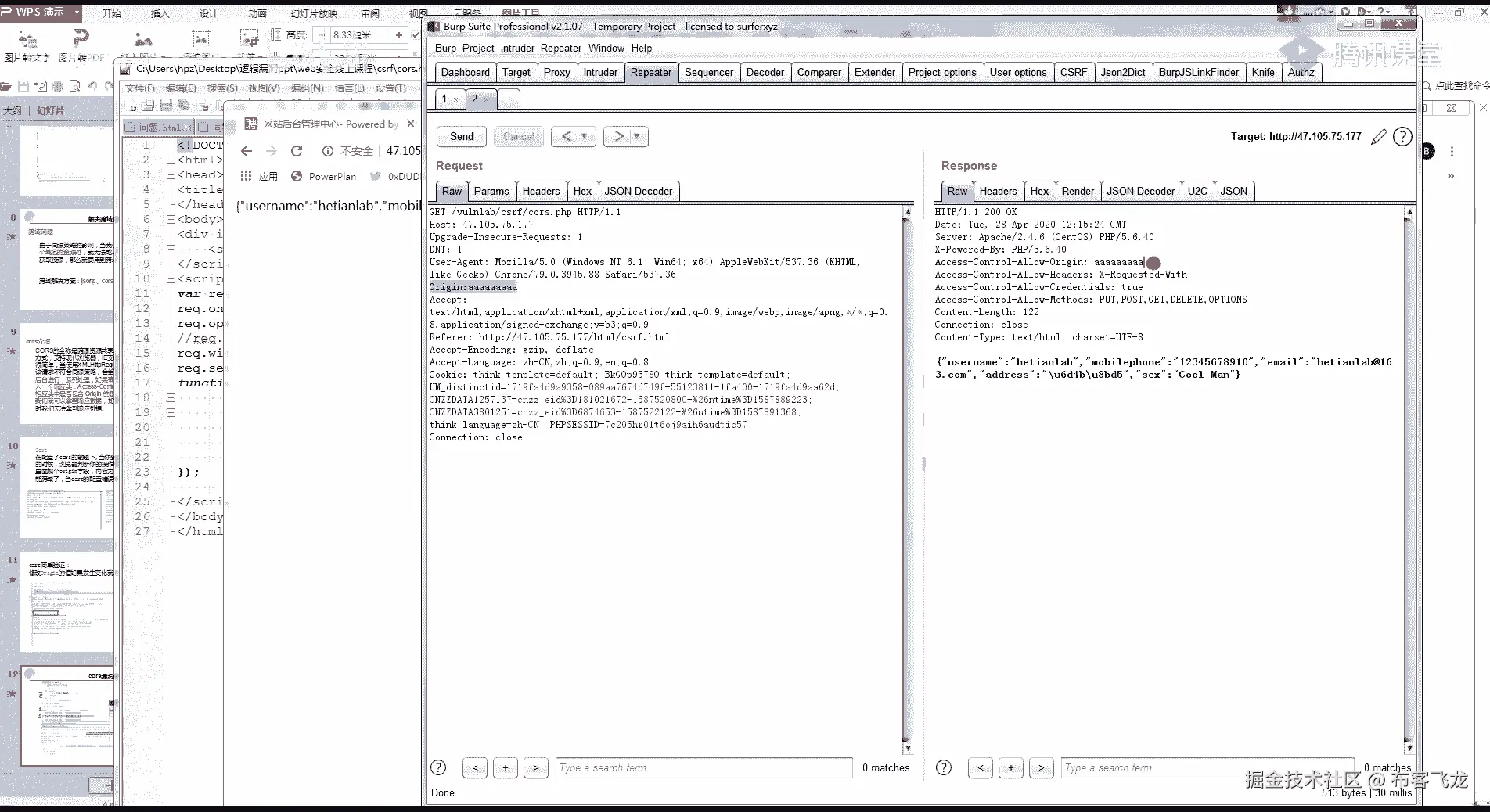Close the 网站后台管理中心 browser tab

pos(411,124)
